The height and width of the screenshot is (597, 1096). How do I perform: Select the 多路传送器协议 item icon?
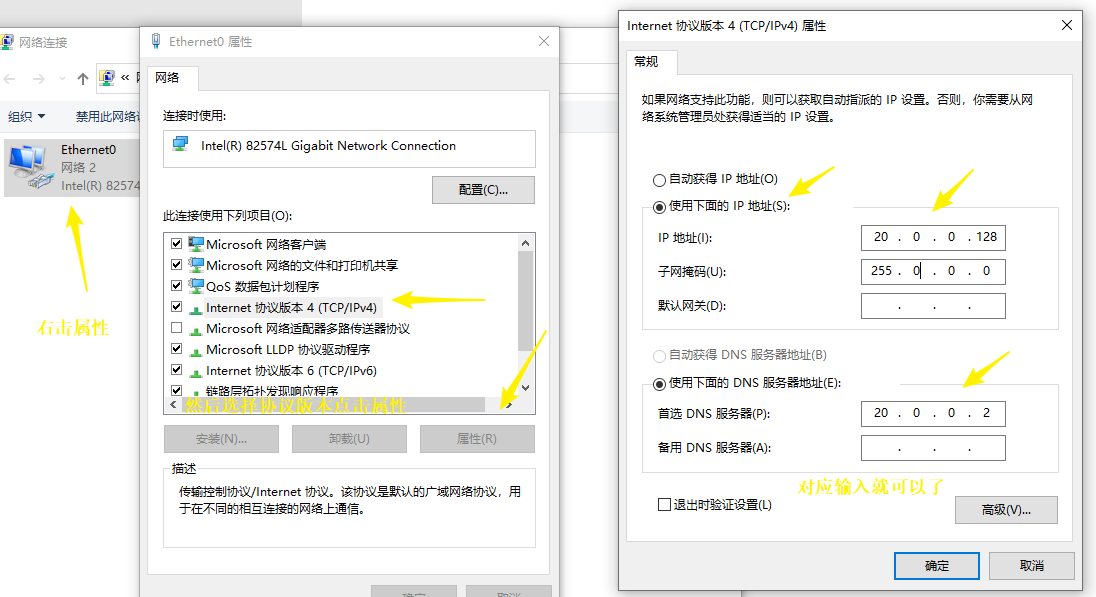[196, 329]
